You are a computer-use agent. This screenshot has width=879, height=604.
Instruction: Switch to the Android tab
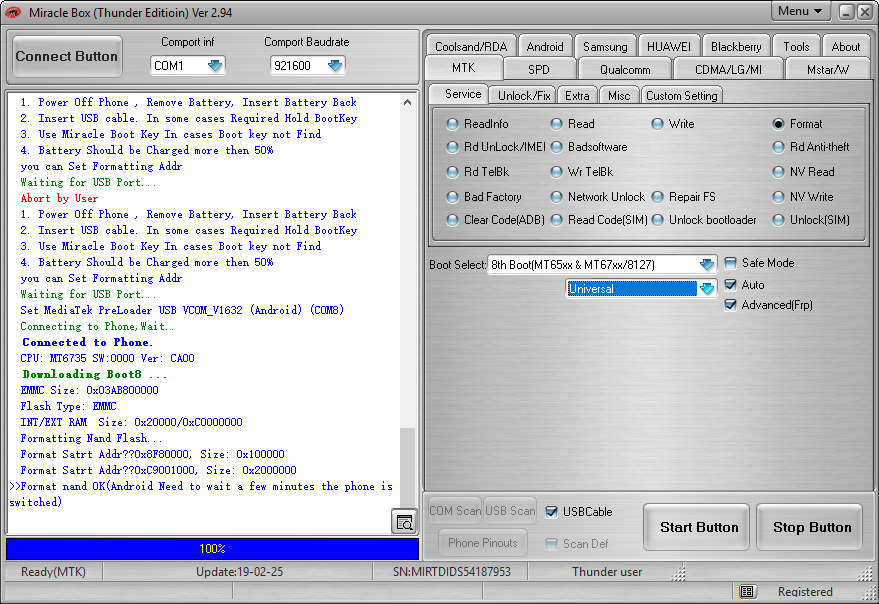(545, 46)
